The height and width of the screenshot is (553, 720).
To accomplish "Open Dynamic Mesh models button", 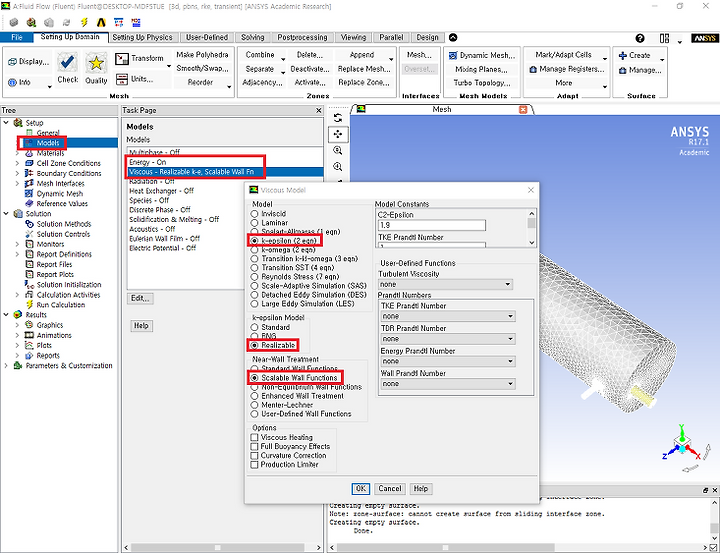I will 483,55.
